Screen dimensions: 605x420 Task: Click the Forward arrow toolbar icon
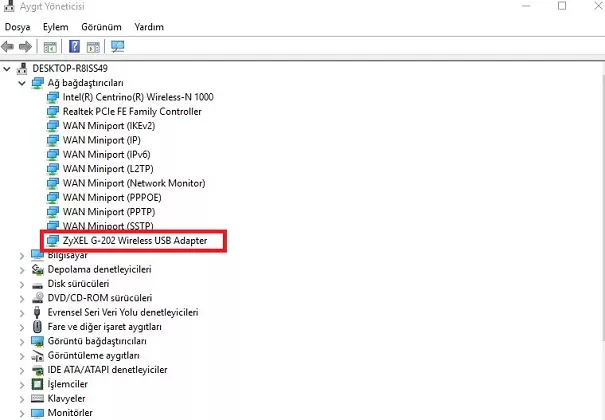coord(25,47)
